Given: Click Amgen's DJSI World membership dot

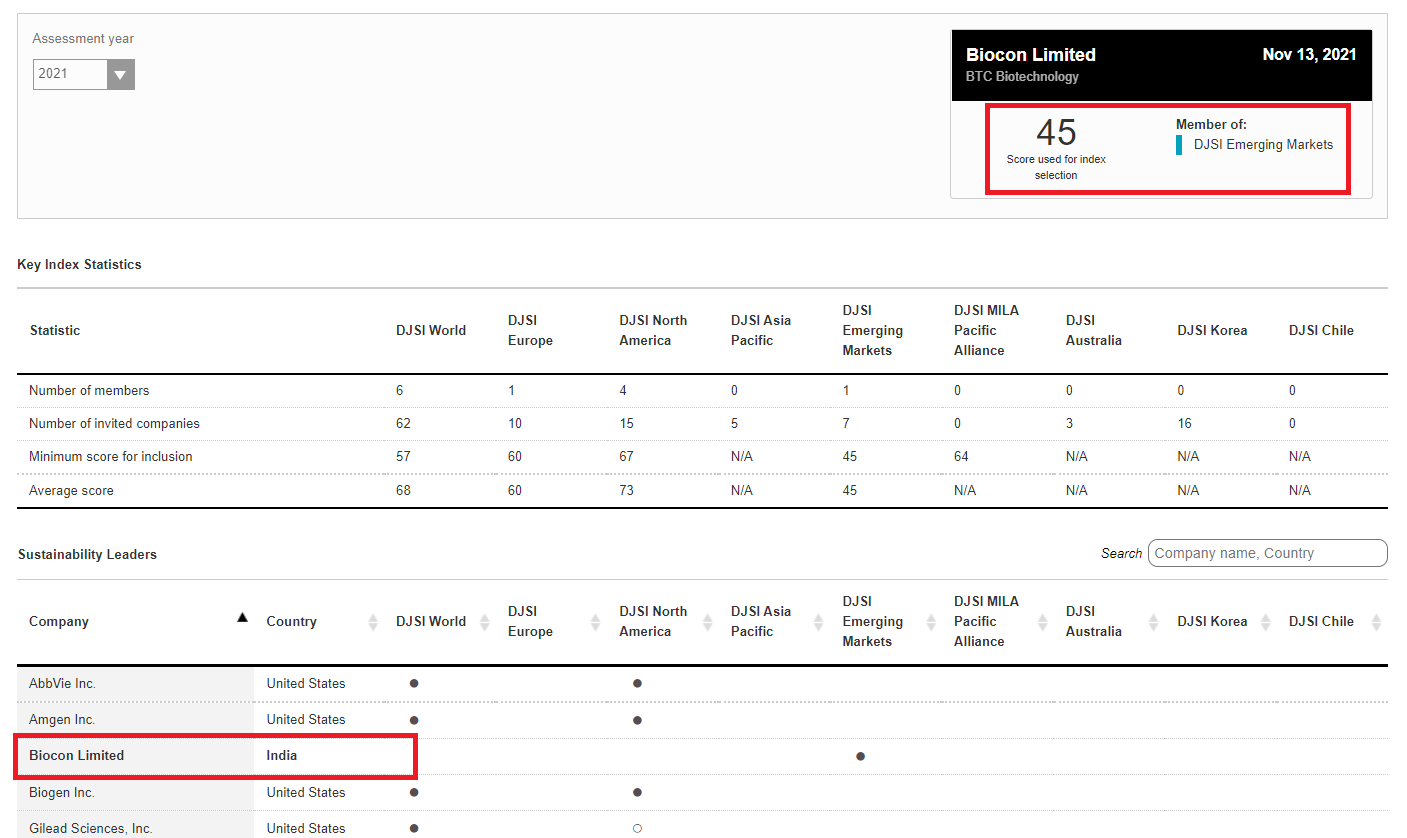Looking at the screenshot, I should pos(414,720).
